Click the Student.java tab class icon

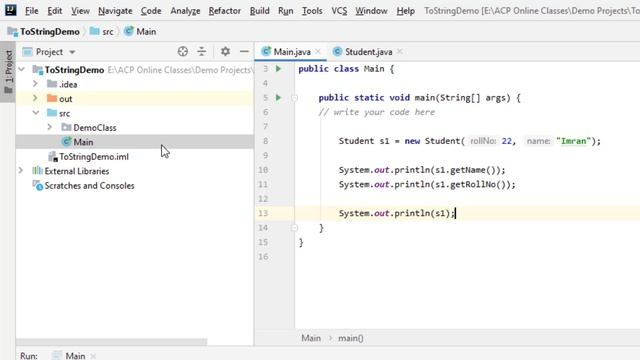(337, 51)
